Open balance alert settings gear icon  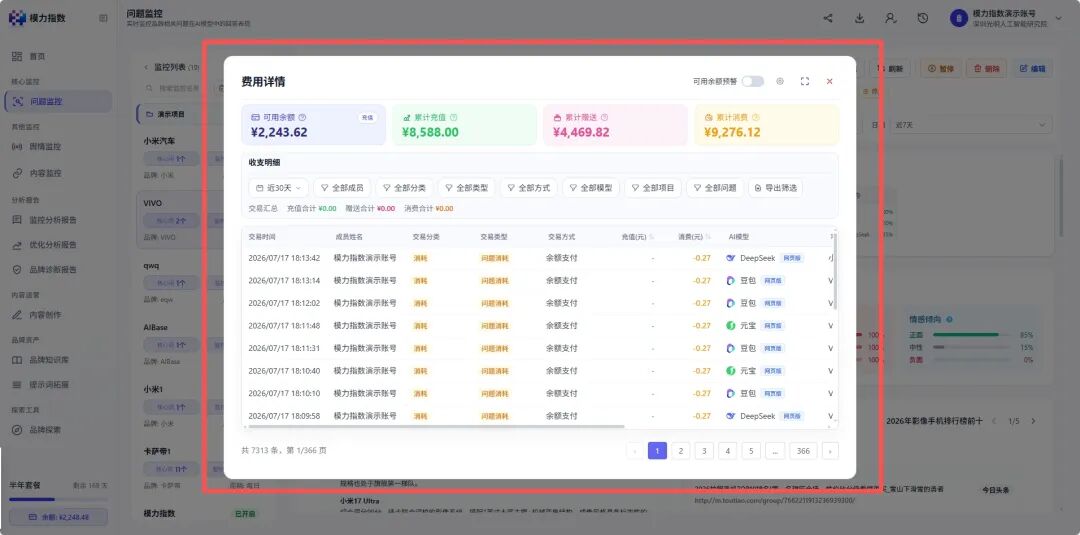point(780,81)
